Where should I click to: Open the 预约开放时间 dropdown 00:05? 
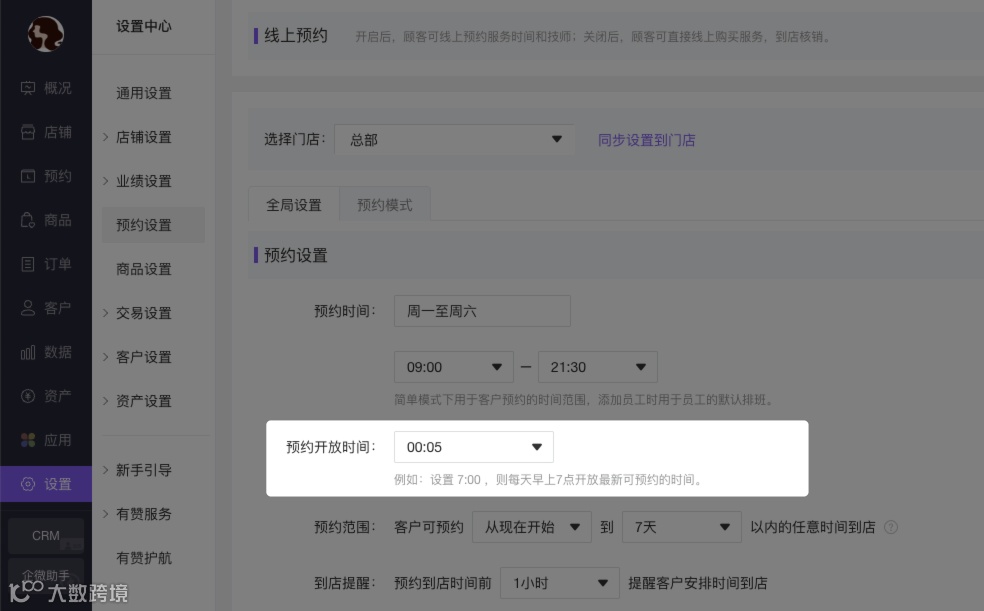pos(474,447)
